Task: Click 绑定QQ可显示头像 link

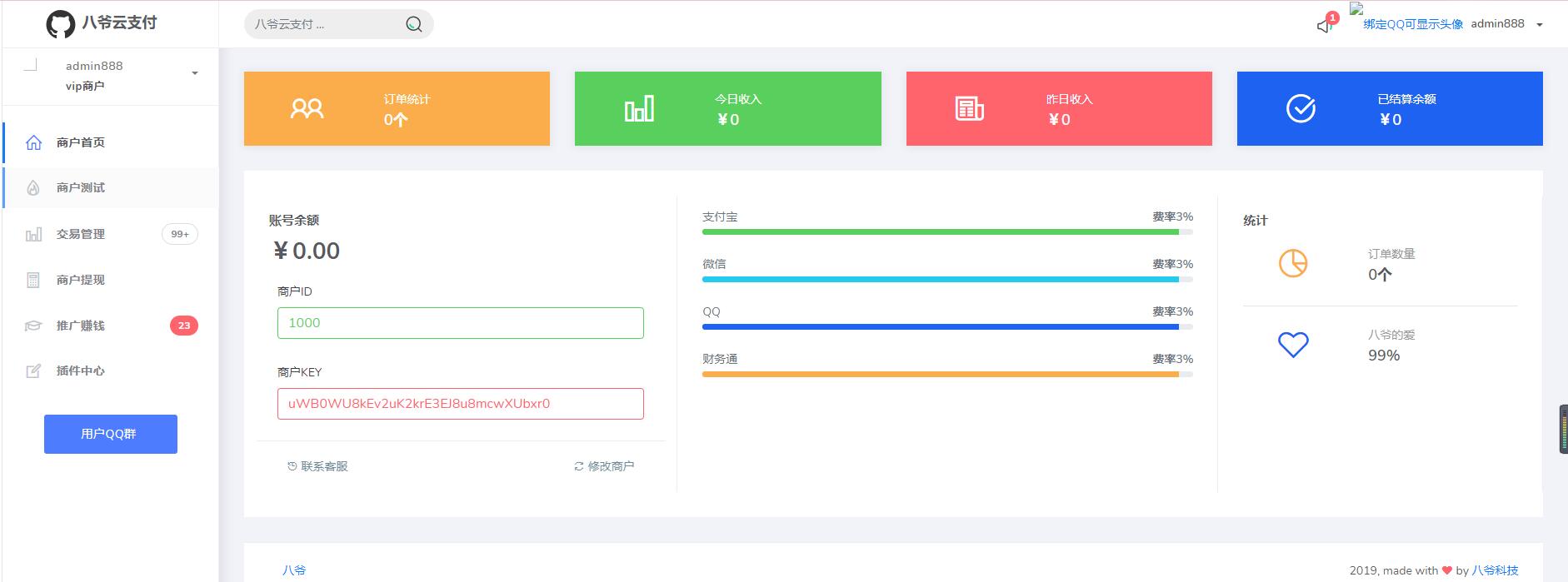Action: click(x=1413, y=24)
